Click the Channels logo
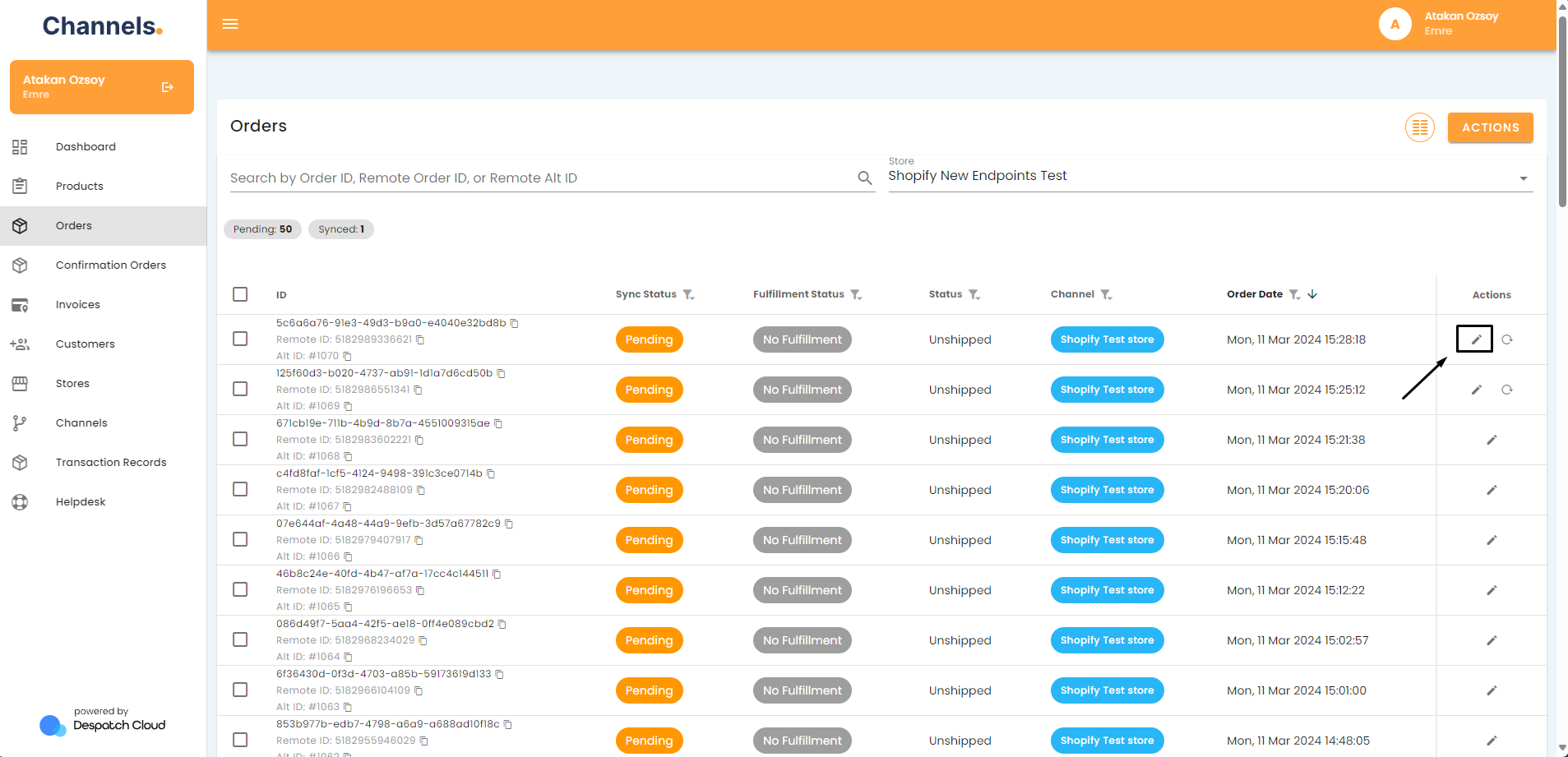 pyautogui.click(x=103, y=26)
